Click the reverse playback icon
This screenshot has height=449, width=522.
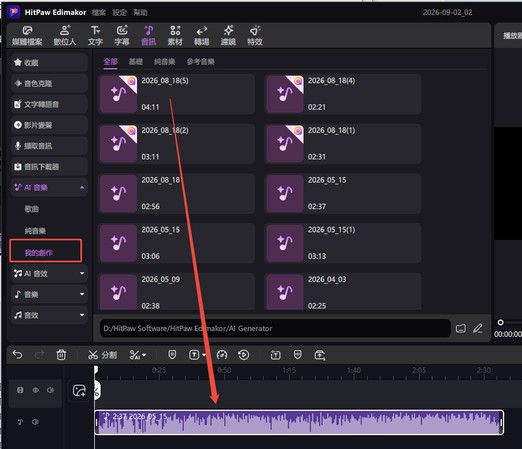tap(244, 355)
